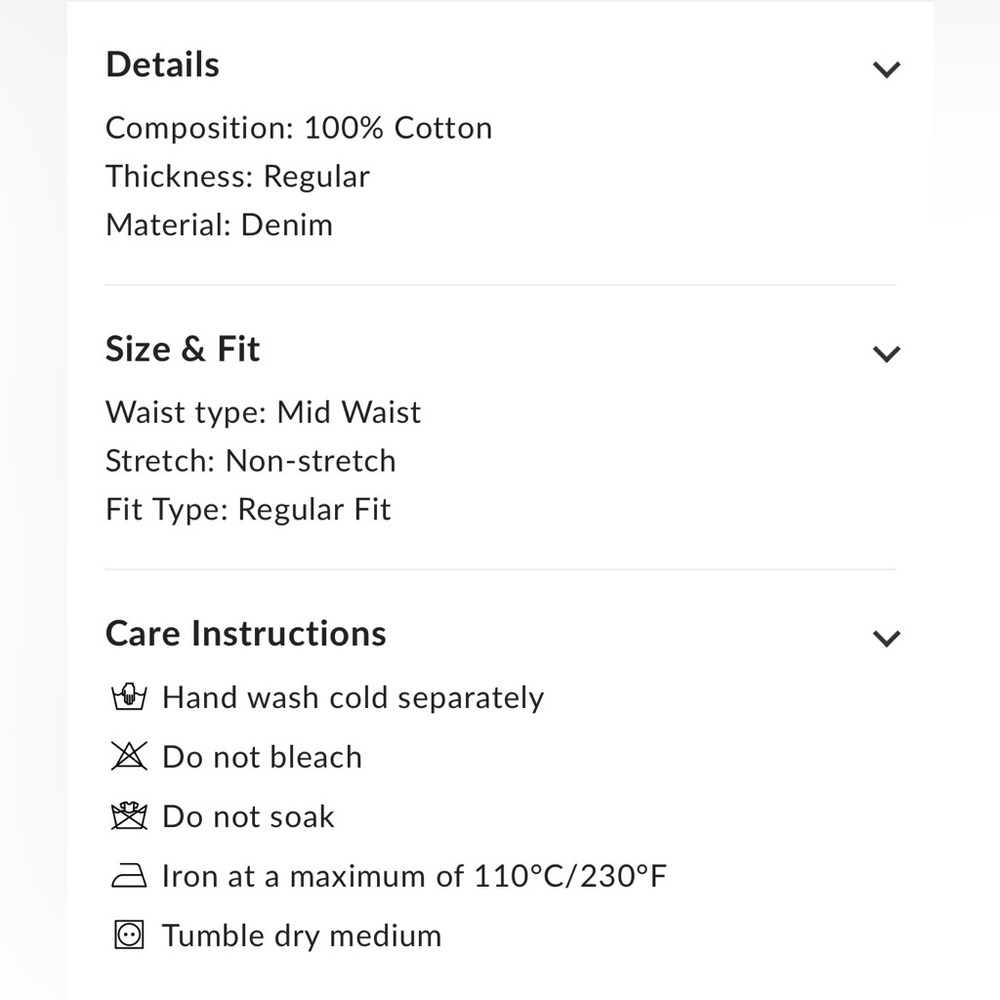Collapse the Care Instructions chevron
Image resolution: width=1000 pixels, height=1000 pixels.
tap(886, 638)
